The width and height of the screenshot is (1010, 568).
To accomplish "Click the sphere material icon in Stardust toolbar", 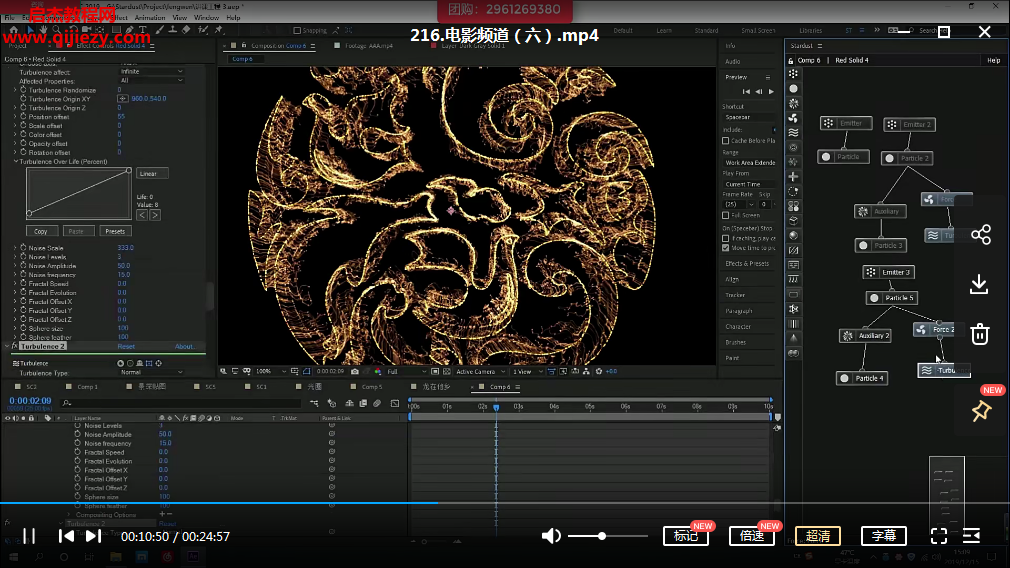I will [794, 236].
